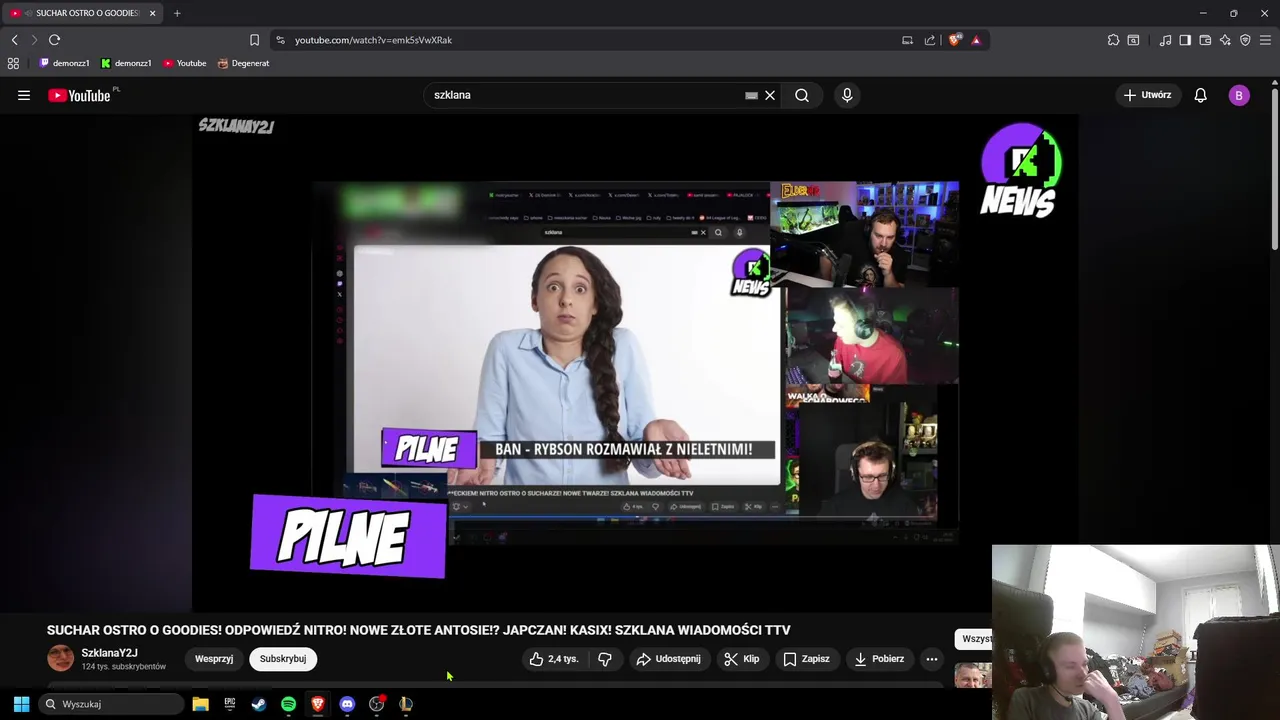Click the Wyszukaj taskbar search box
This screenshot has height=720, width=1280.
click(x=110, y=704)
